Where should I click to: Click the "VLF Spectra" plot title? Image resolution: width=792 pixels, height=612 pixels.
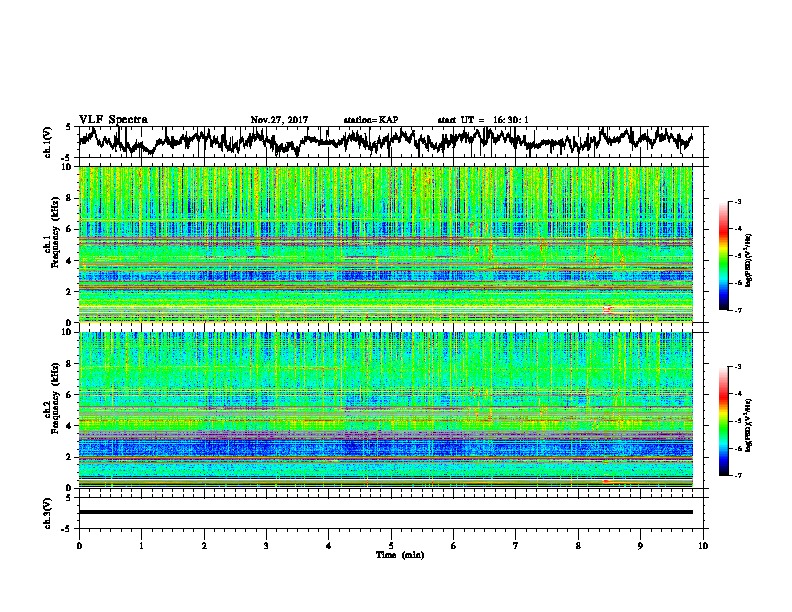point(113,120)
